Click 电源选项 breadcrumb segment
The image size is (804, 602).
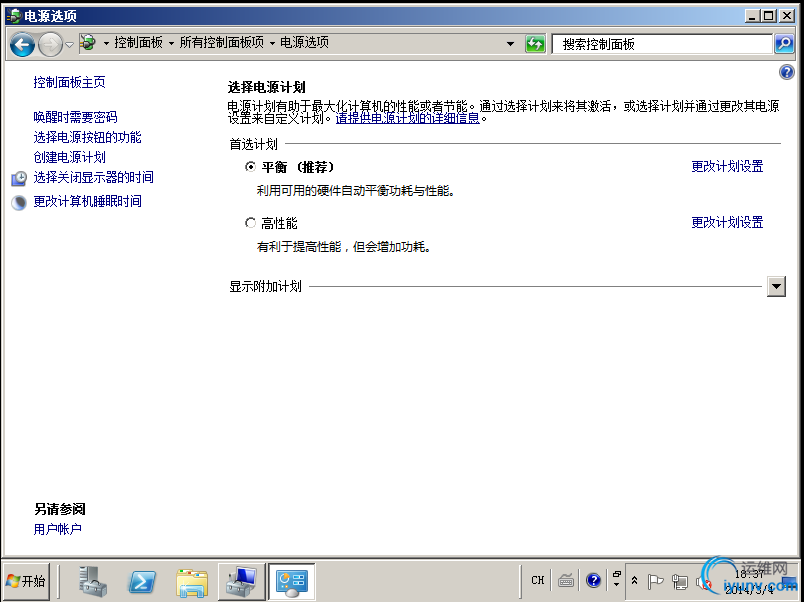(x=304, y=43)
